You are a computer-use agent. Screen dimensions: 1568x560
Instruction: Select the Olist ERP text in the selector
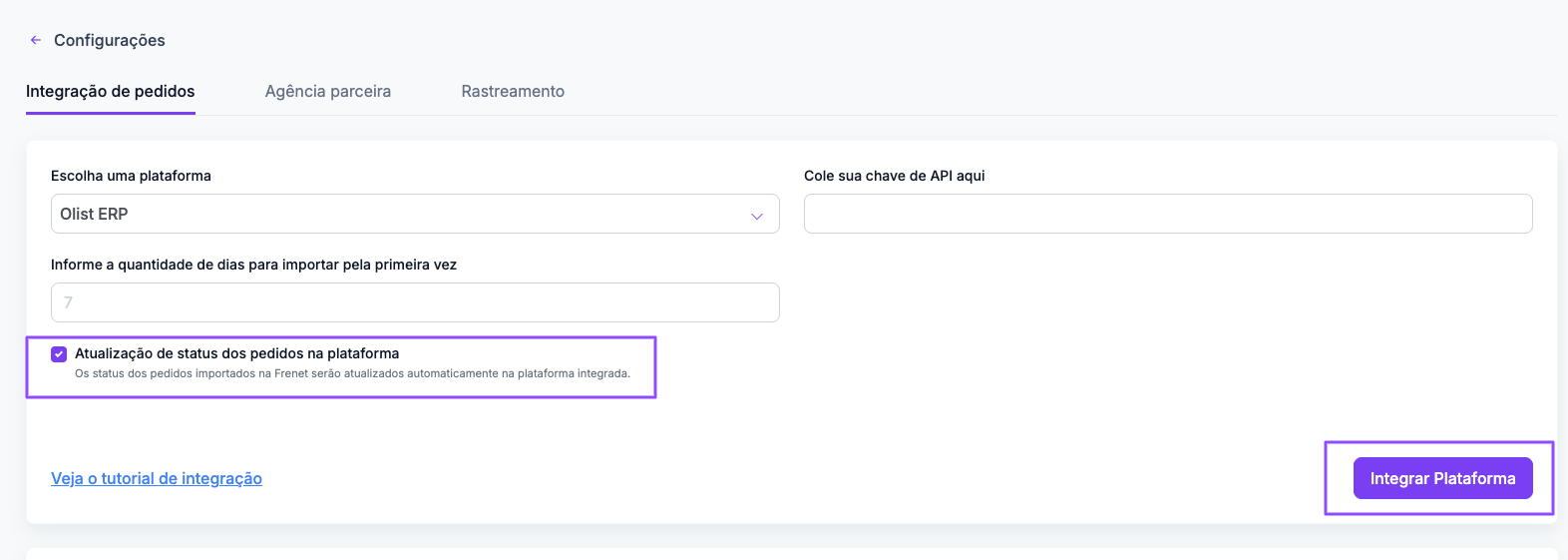coord(94,214)
